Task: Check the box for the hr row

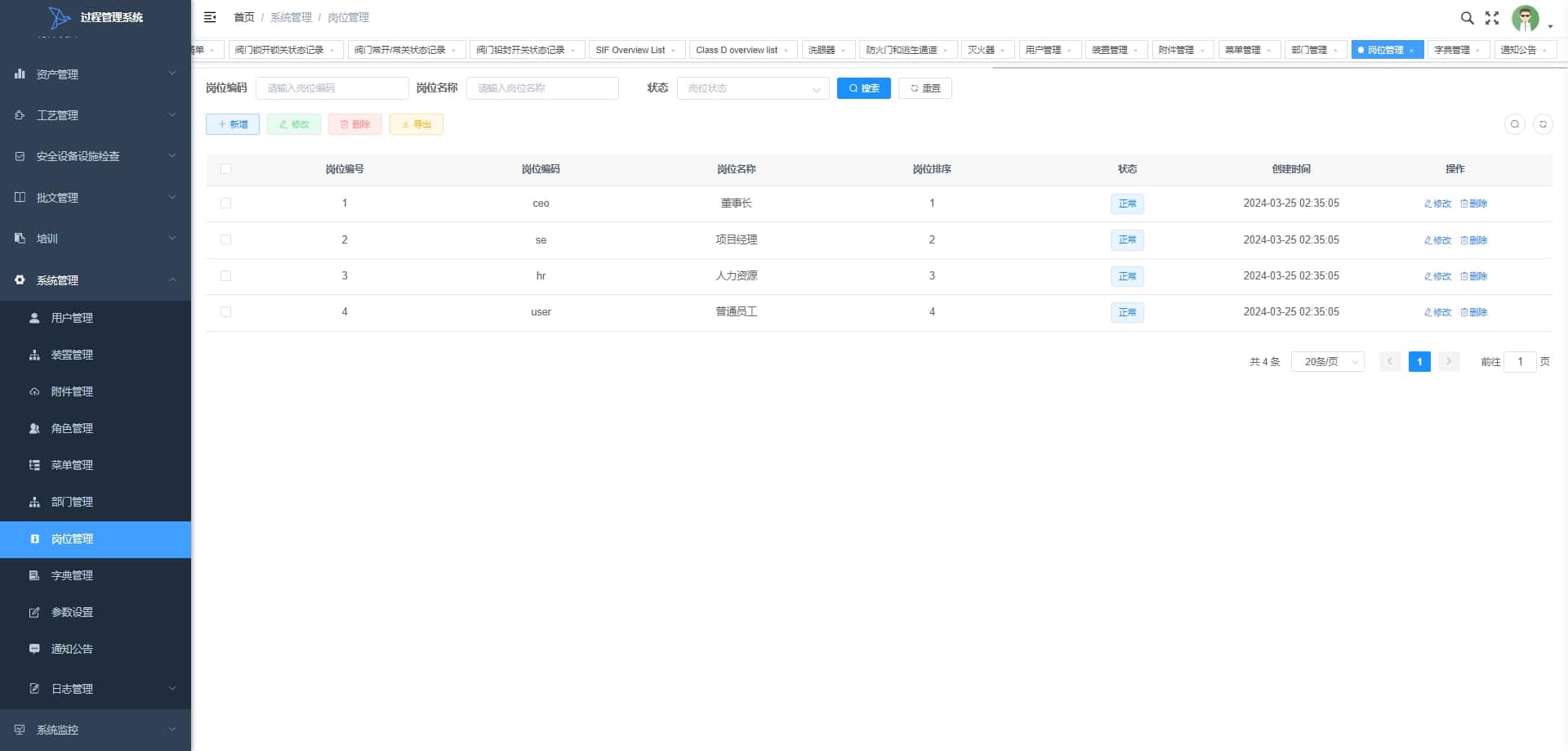Action: (225, 276)
